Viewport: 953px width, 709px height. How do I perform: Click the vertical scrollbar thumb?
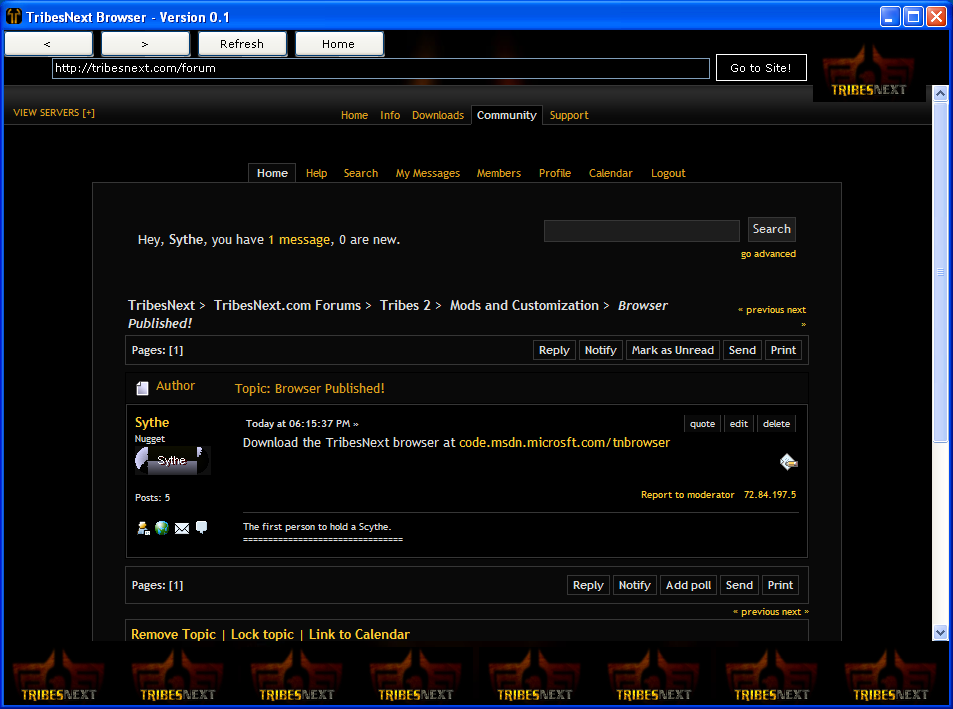click(940, 272)
